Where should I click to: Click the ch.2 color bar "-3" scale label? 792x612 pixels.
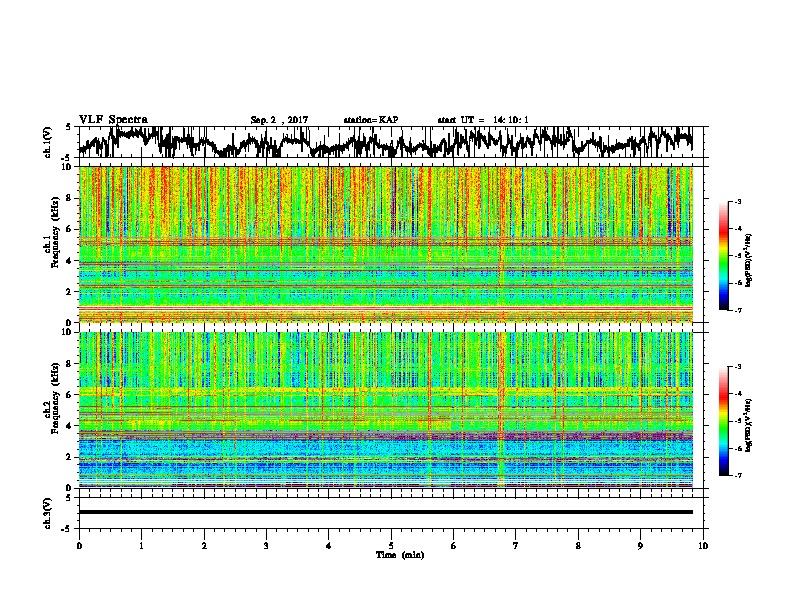click(x=738, y=367)
